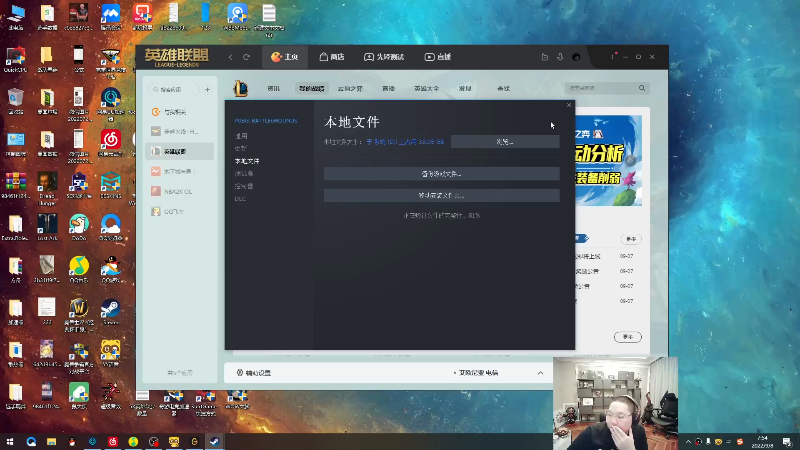
Task: Open the World of Warcraft desktop shortcut
Action: pyautogui.click(x=79, y=315)
